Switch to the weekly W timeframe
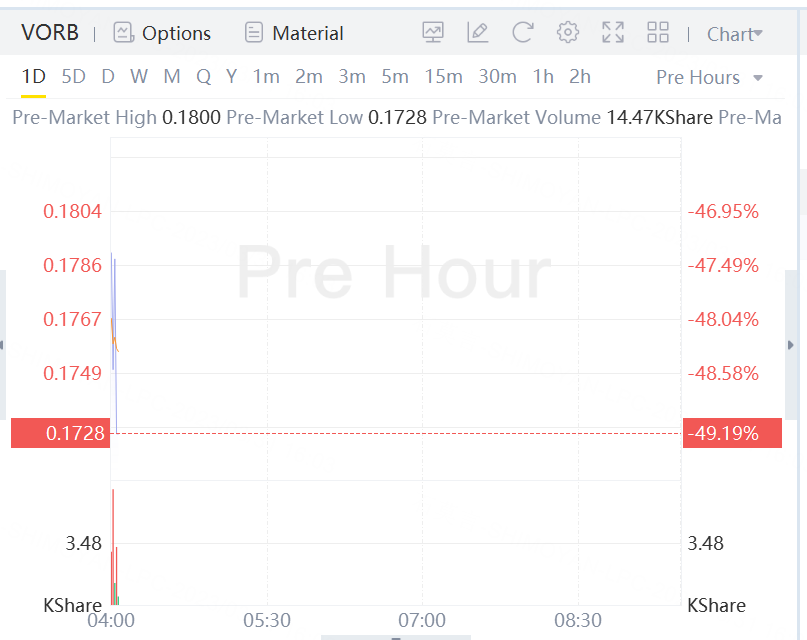 click(x=138, y=76)
